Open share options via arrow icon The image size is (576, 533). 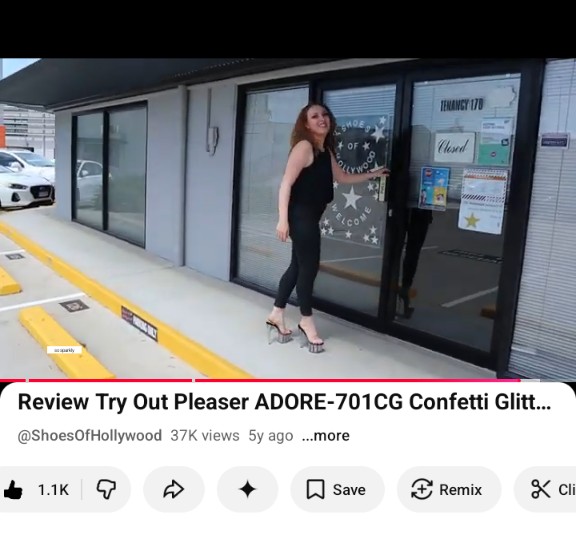173,489
